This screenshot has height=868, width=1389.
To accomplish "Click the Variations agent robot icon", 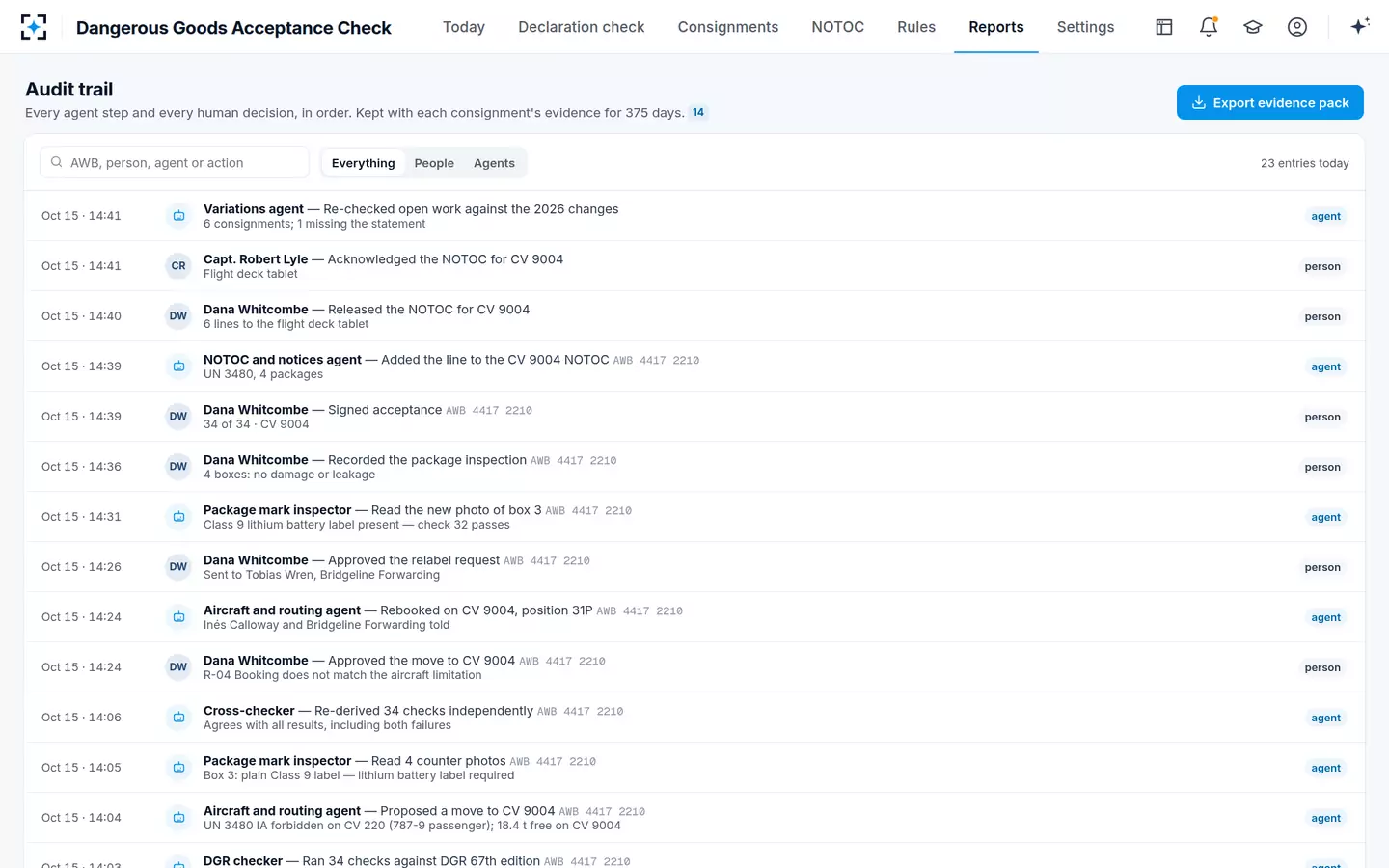I will 178,216.
